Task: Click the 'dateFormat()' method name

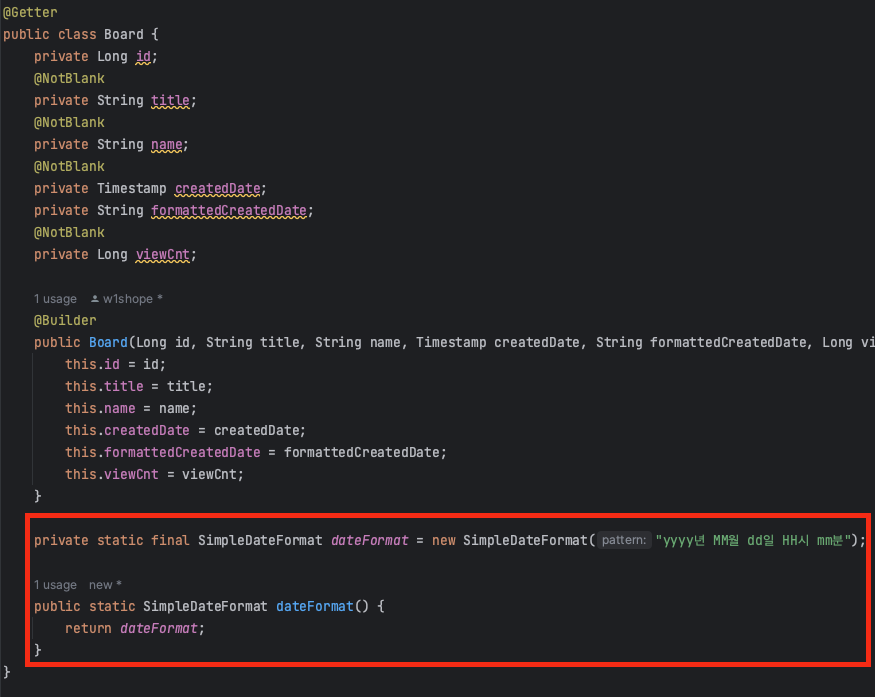Action: click(x=315, y=607)
